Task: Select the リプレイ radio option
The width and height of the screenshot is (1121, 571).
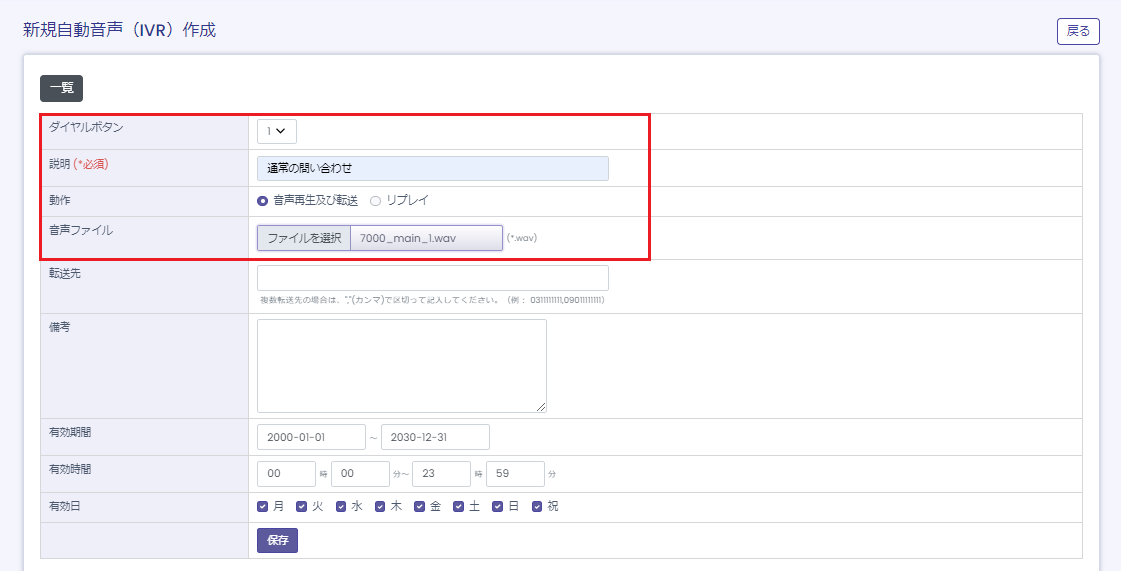Action: (x=376, y=201)
